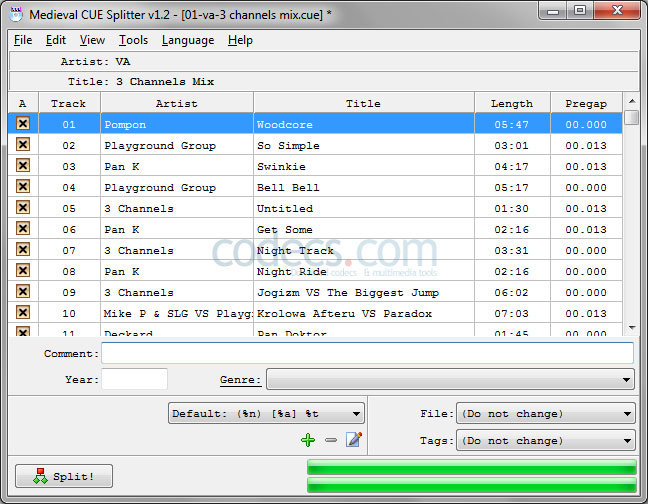Open the file name mask dropdown
Screen dimensions: 648x504
pos(266,414)
